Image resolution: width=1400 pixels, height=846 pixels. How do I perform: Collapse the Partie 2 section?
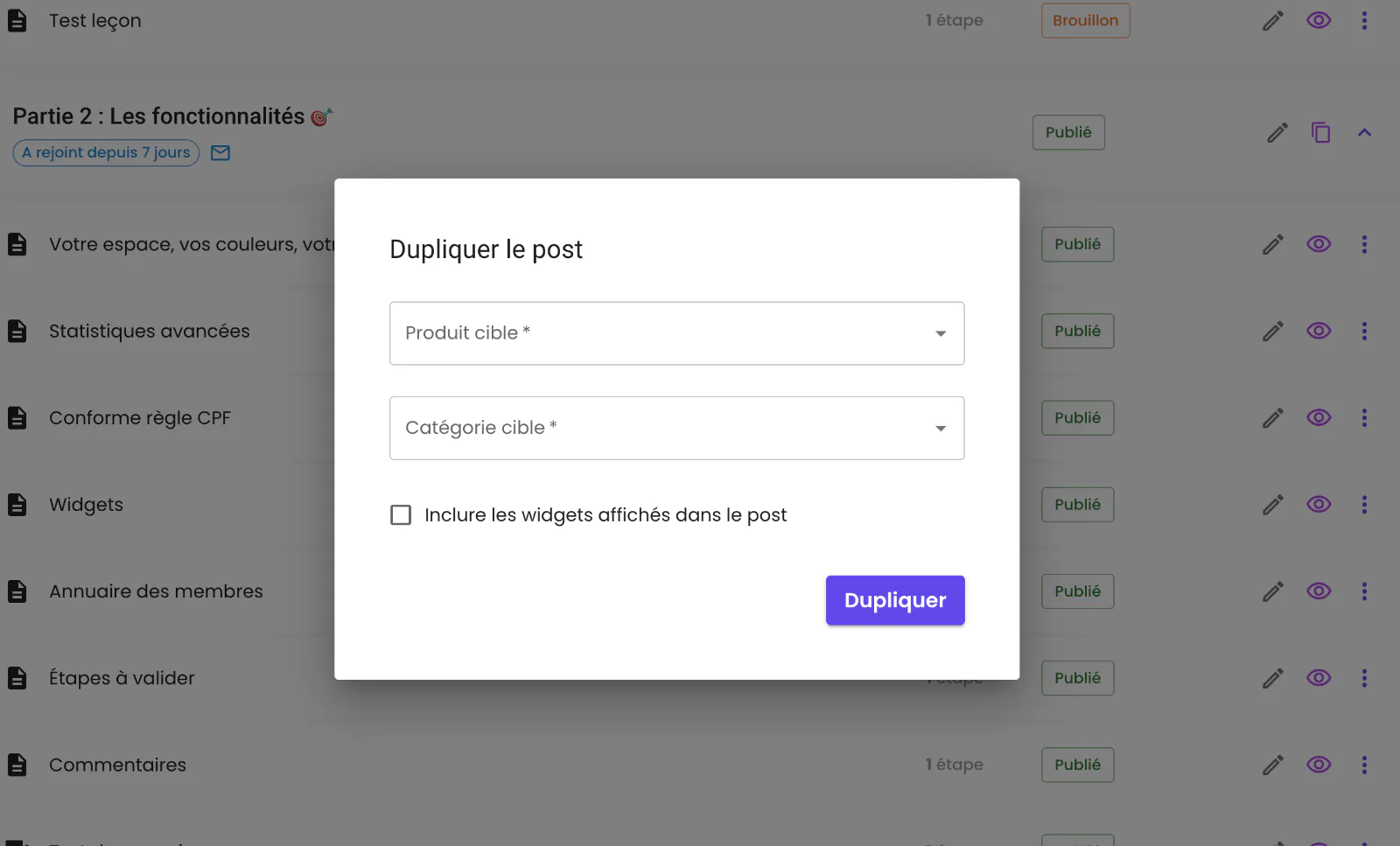pos(1364,132)
